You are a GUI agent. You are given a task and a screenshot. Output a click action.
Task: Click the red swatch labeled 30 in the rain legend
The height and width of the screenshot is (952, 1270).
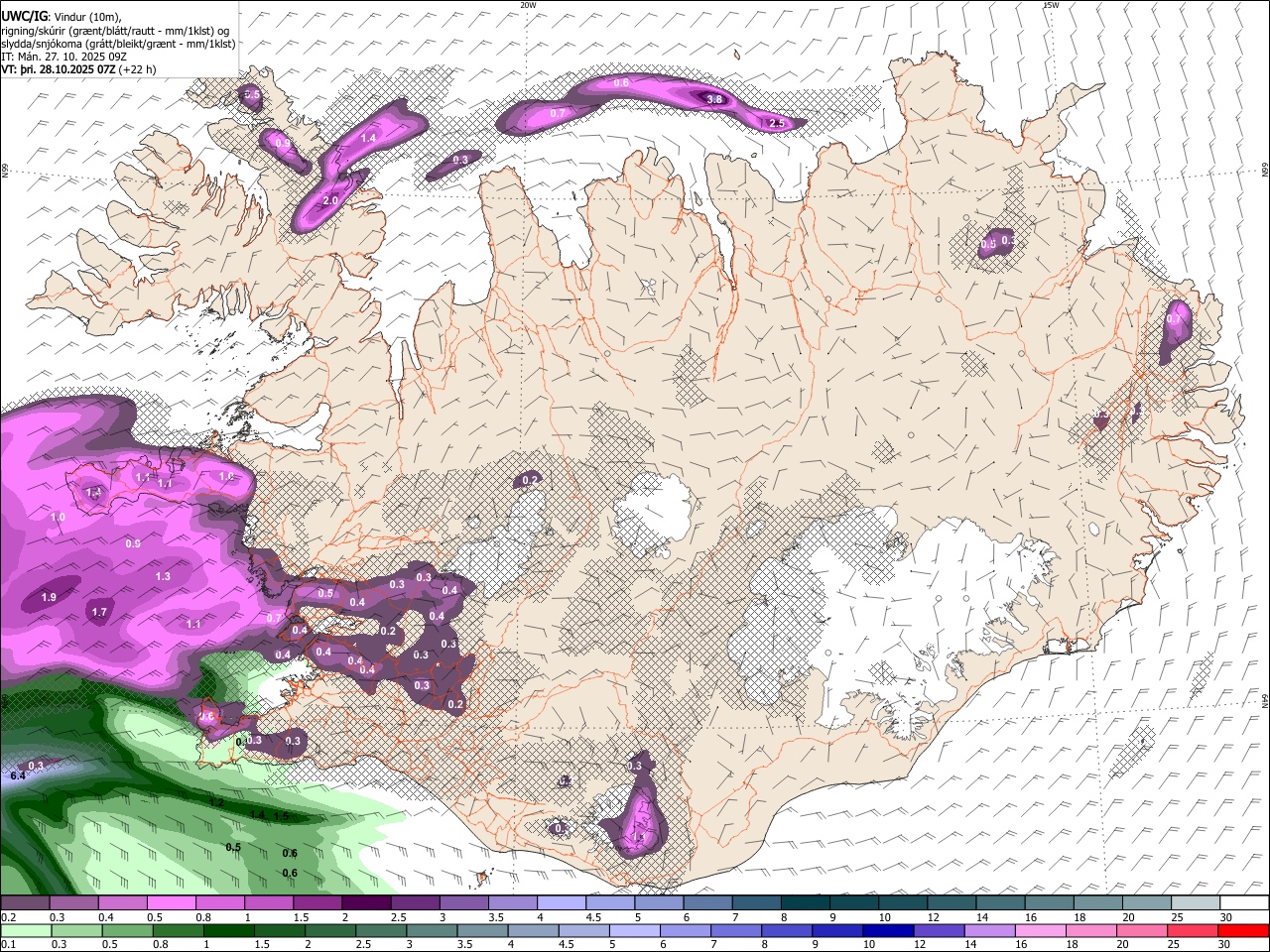1243,930
